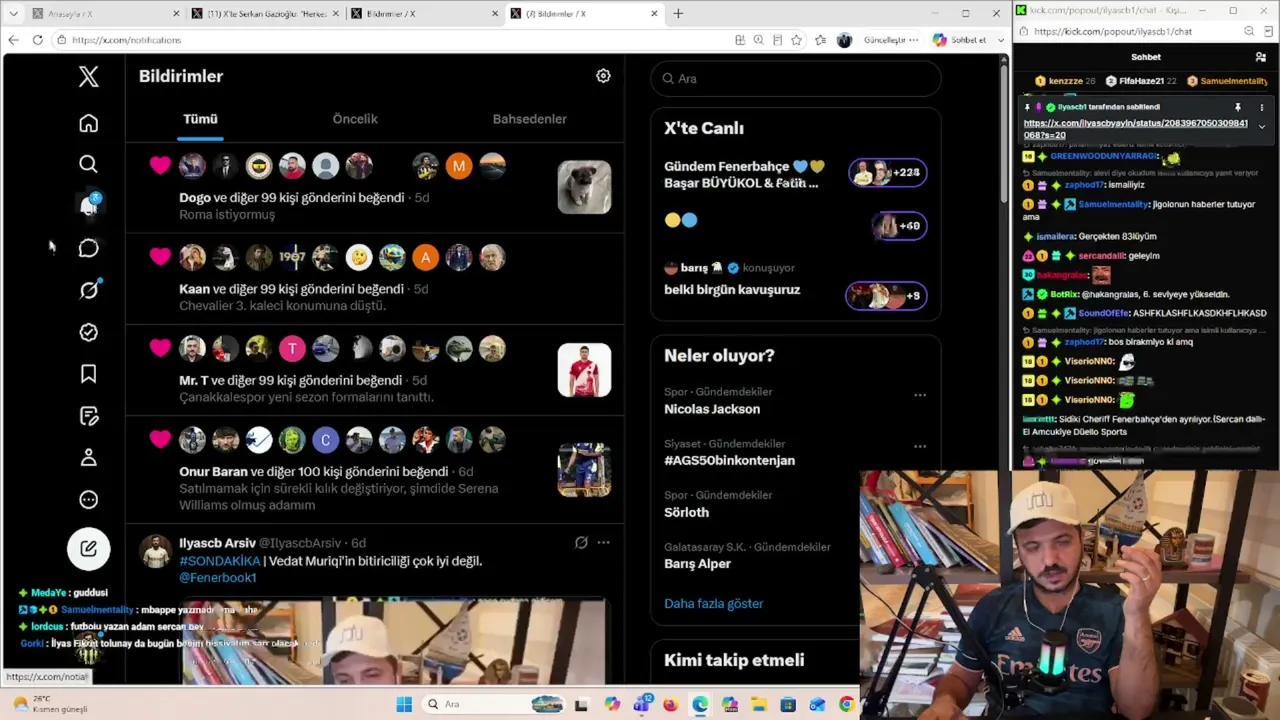Image resolution: width=1280 pixels, height=720 pixels.
Task: Open the pinned x.com status link in Kick chat
Action: (1135, 129)
